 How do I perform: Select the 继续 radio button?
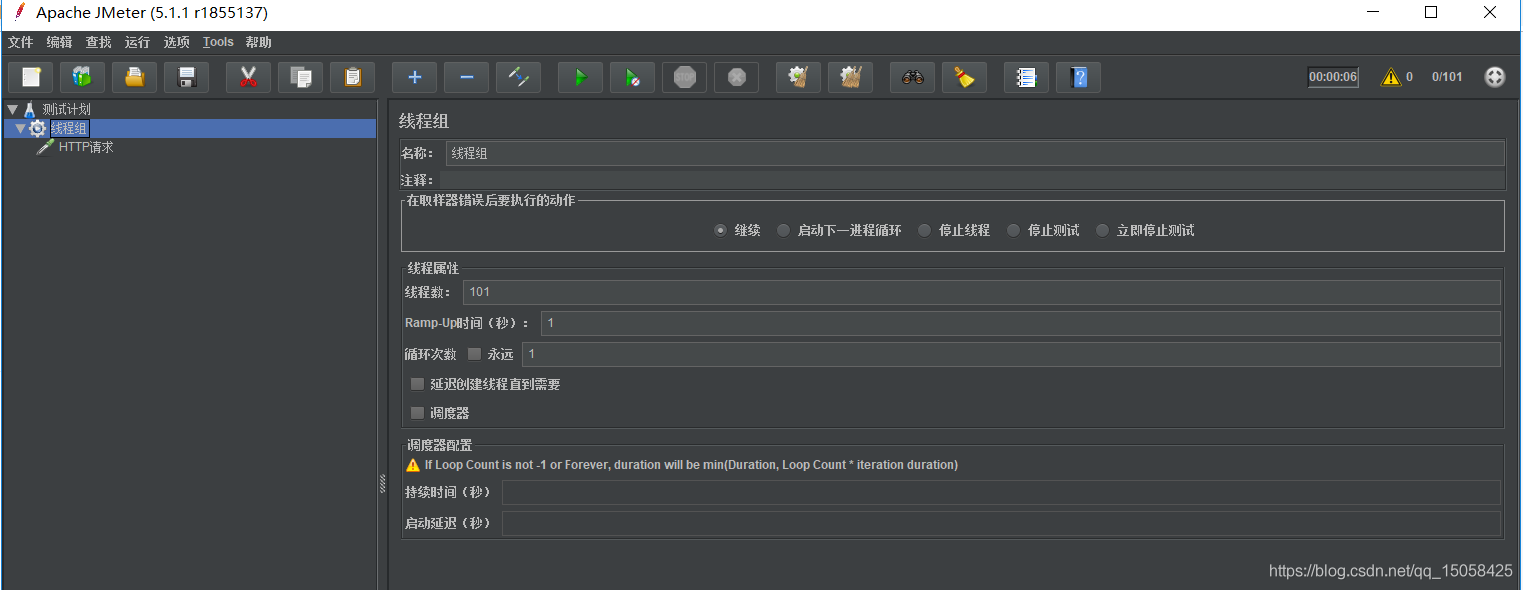tap(720, 230)
